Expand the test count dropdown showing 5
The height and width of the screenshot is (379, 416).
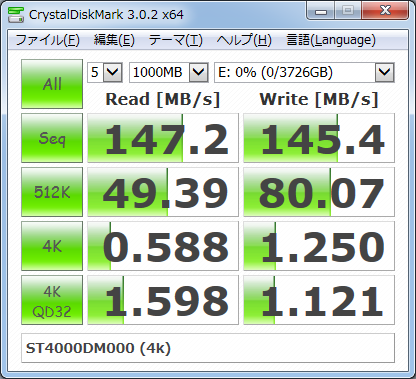pos(112,72)
